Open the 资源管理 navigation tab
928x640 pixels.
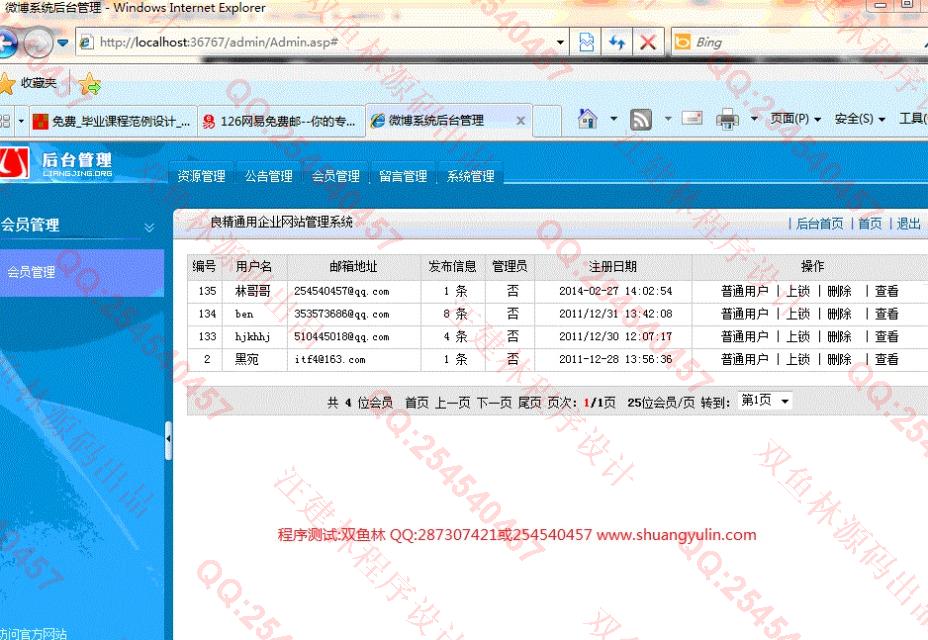(x=201, y=176)
